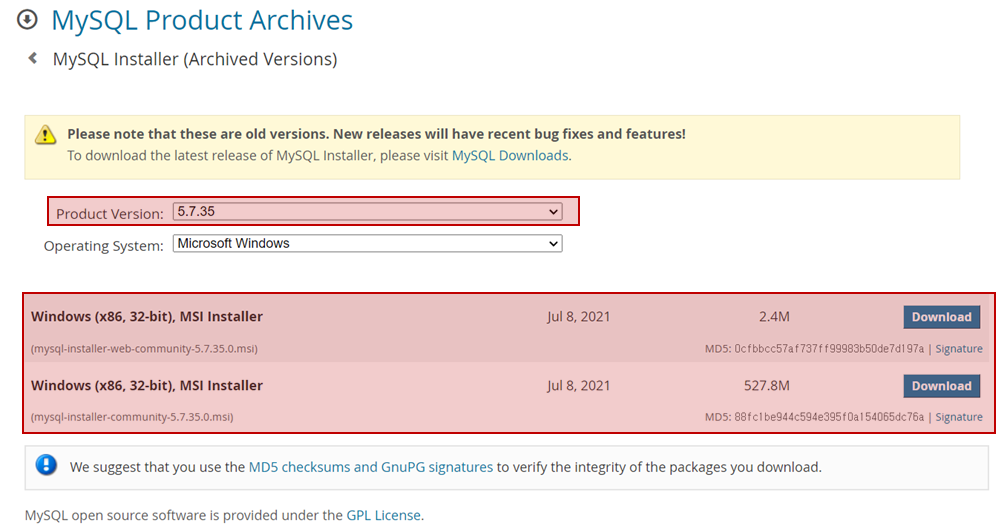Open the Operating System Microsoft Windows dropdown
The image size is (1007, 529).
(367, 244)
